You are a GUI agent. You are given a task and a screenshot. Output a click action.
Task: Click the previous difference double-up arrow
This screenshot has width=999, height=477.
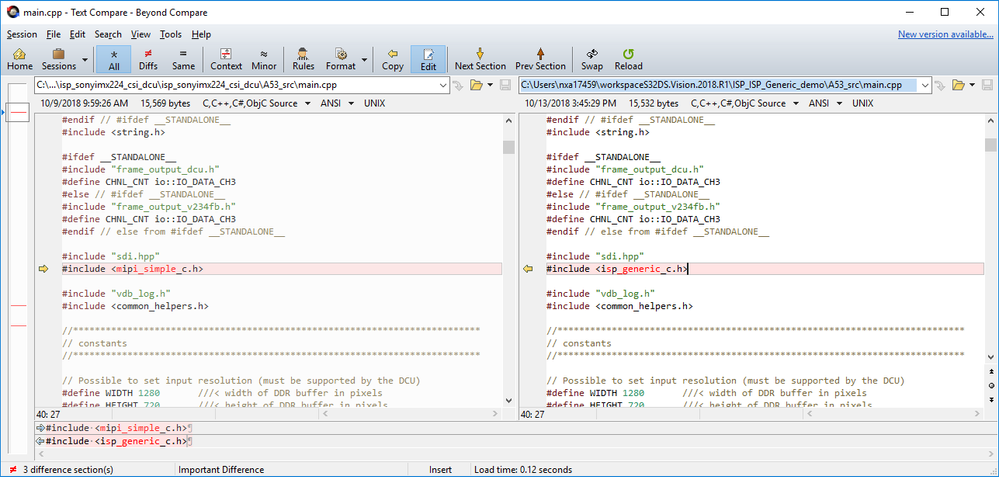click(991, 371)
